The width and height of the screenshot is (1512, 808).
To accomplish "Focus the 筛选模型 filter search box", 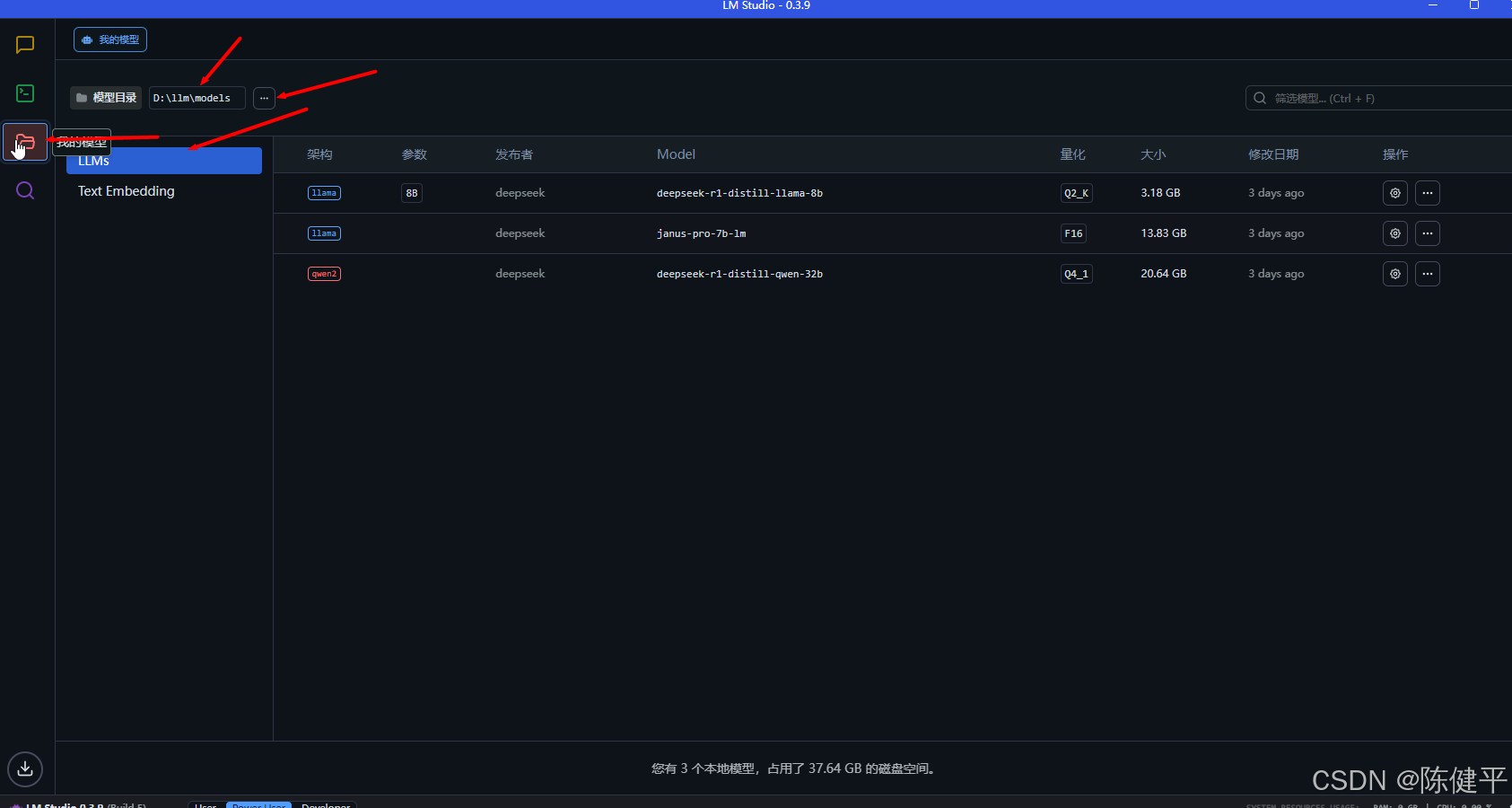I will pos(1378,98).
